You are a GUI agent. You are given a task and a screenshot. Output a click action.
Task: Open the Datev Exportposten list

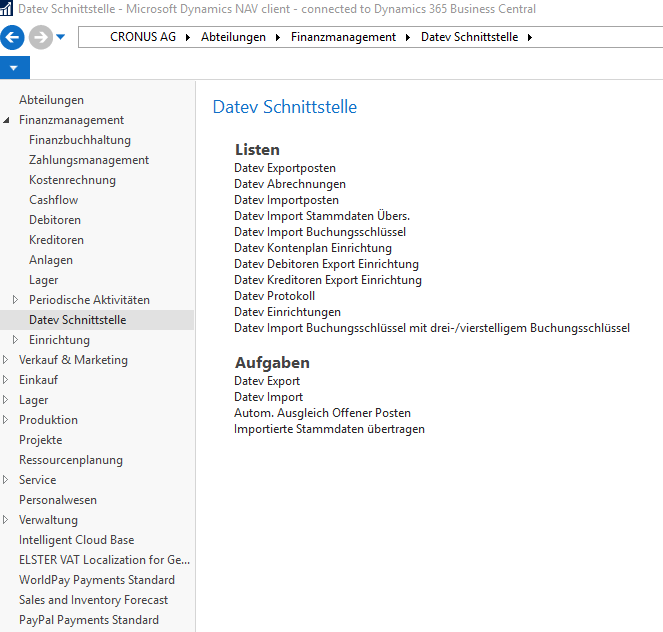[x=285, y=168]
